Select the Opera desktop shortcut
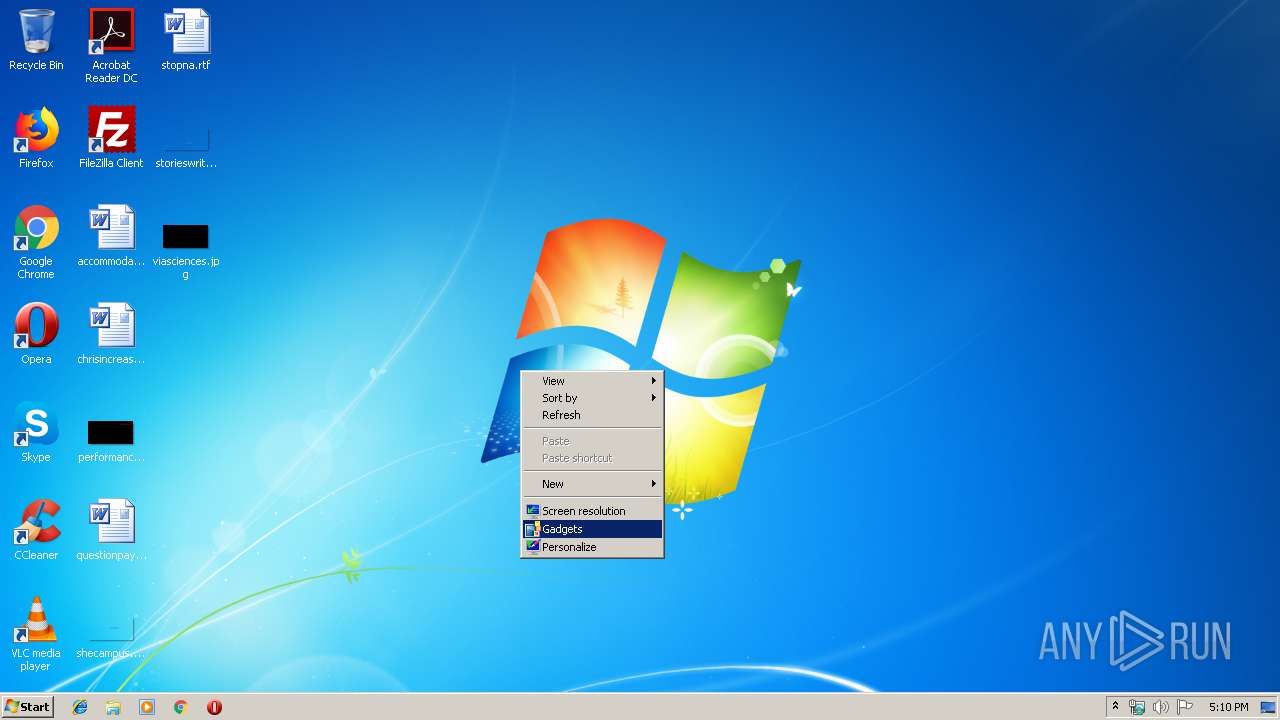This screenshot has height=720, width=1280. click(36, 334)
